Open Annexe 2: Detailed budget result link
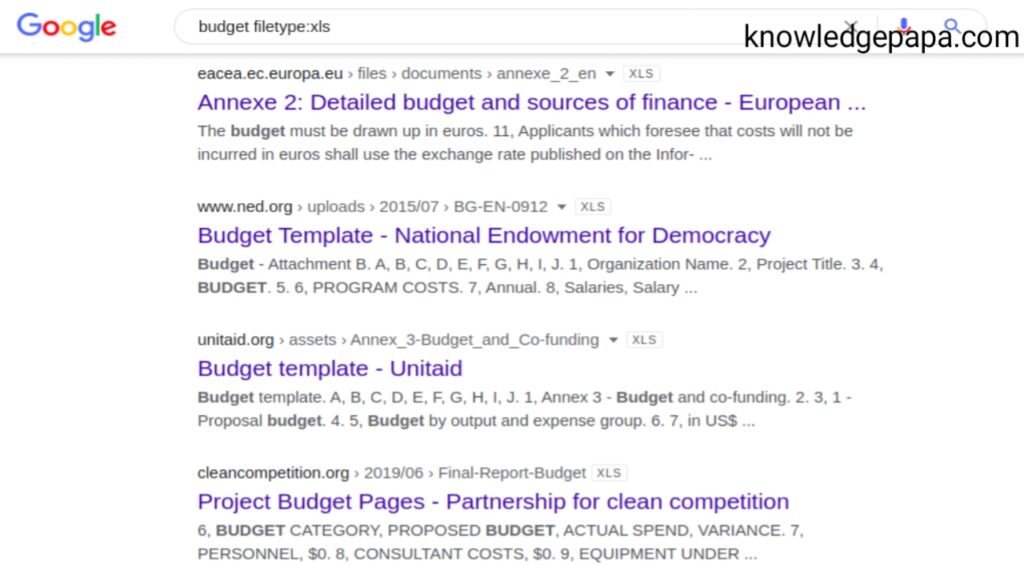Image resolution: width=1024 pixels, height=576 pixels. (x=532, y=103)
